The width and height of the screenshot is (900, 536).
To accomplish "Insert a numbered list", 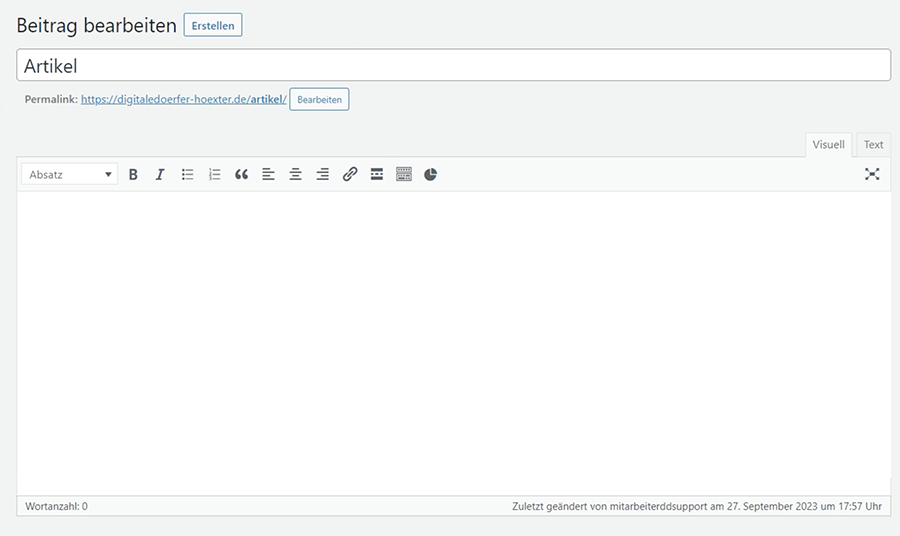I will click(x=214, y=174).
